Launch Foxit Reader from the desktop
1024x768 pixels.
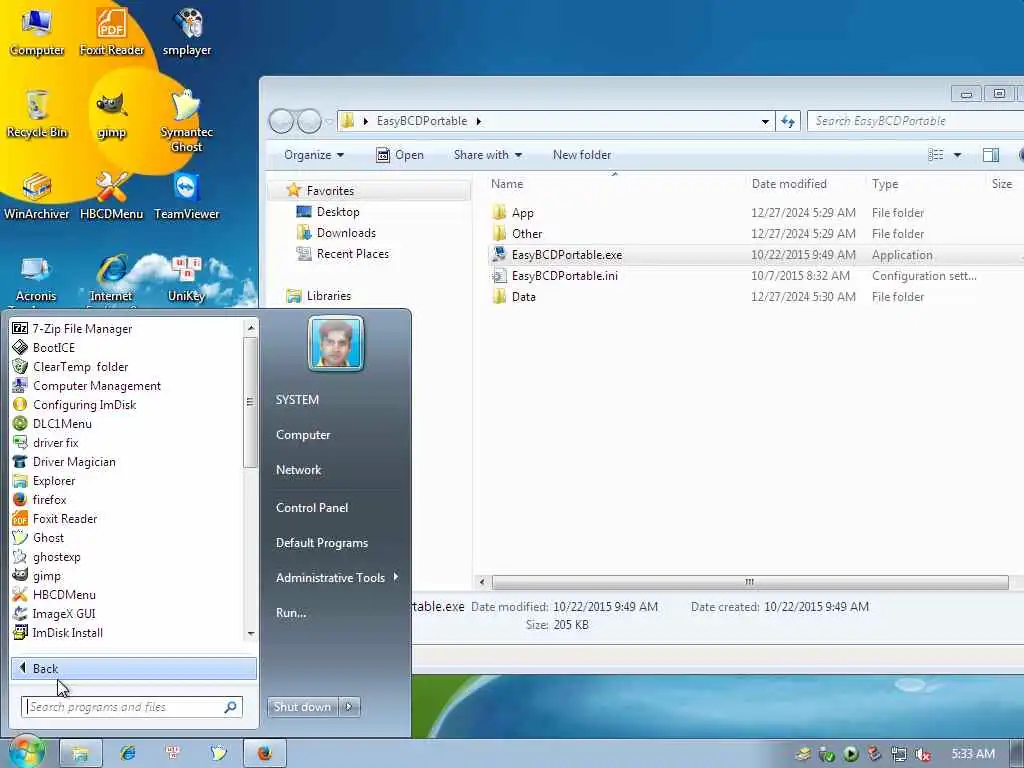pyautogui.click(x=112, y=31)
